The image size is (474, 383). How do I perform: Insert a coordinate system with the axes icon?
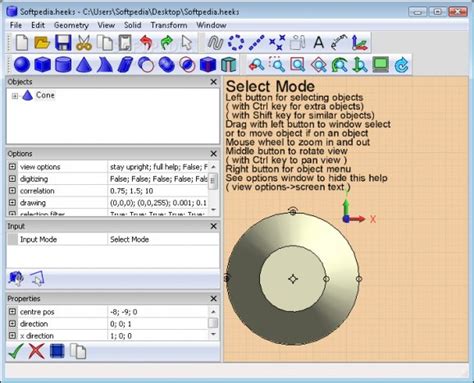click(x=359, y=43)
